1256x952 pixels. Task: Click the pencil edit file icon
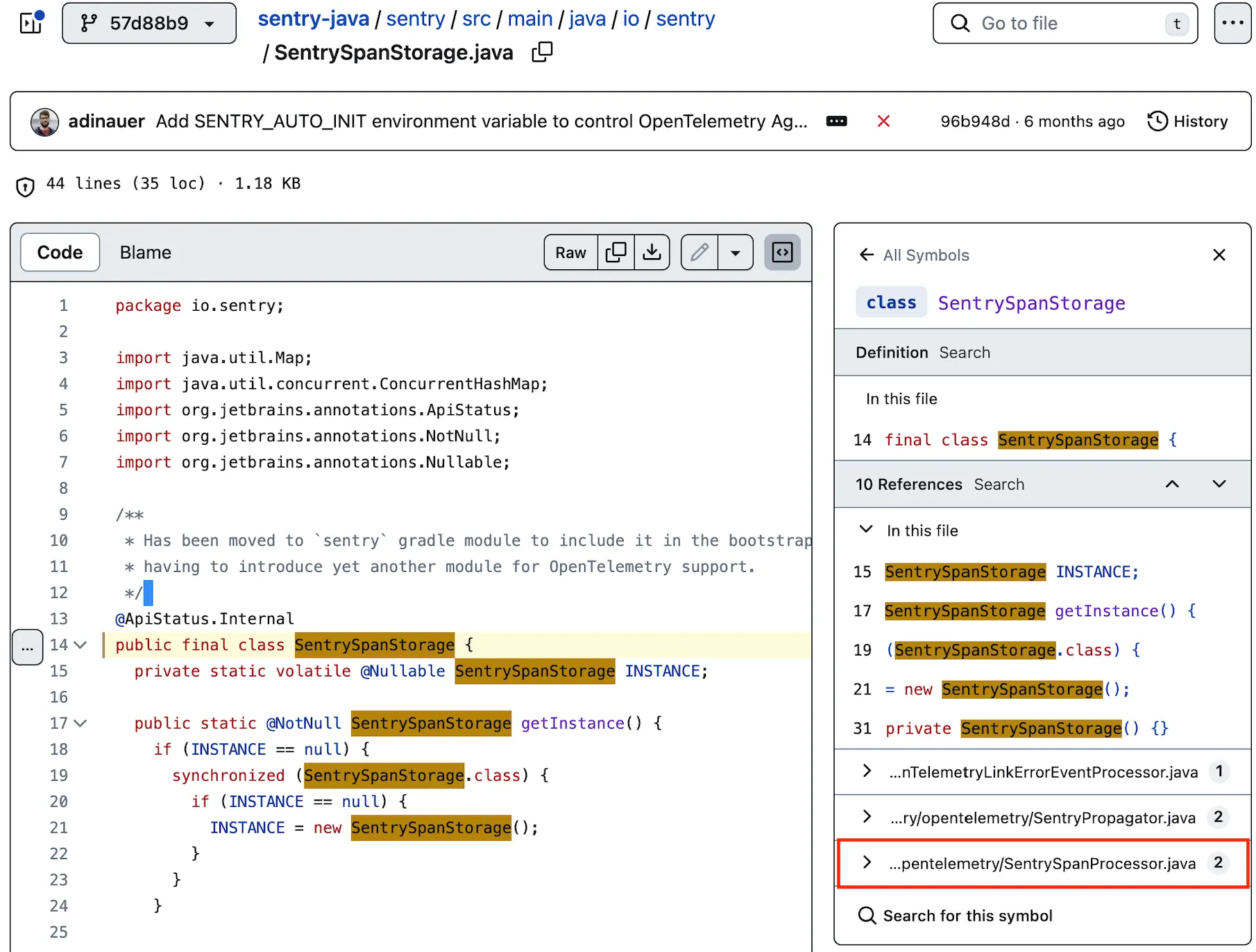point(699,253)
